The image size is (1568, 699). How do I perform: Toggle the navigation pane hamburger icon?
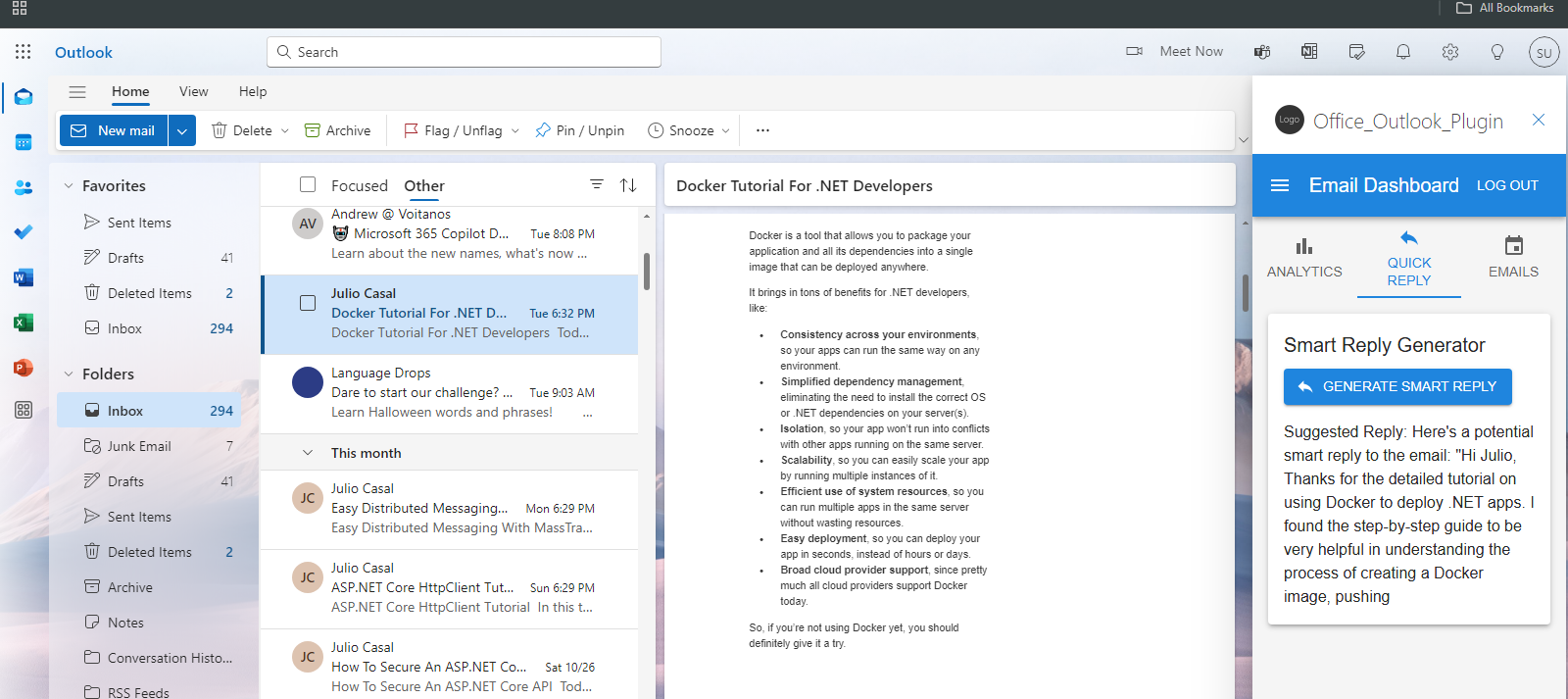point(77,92)
